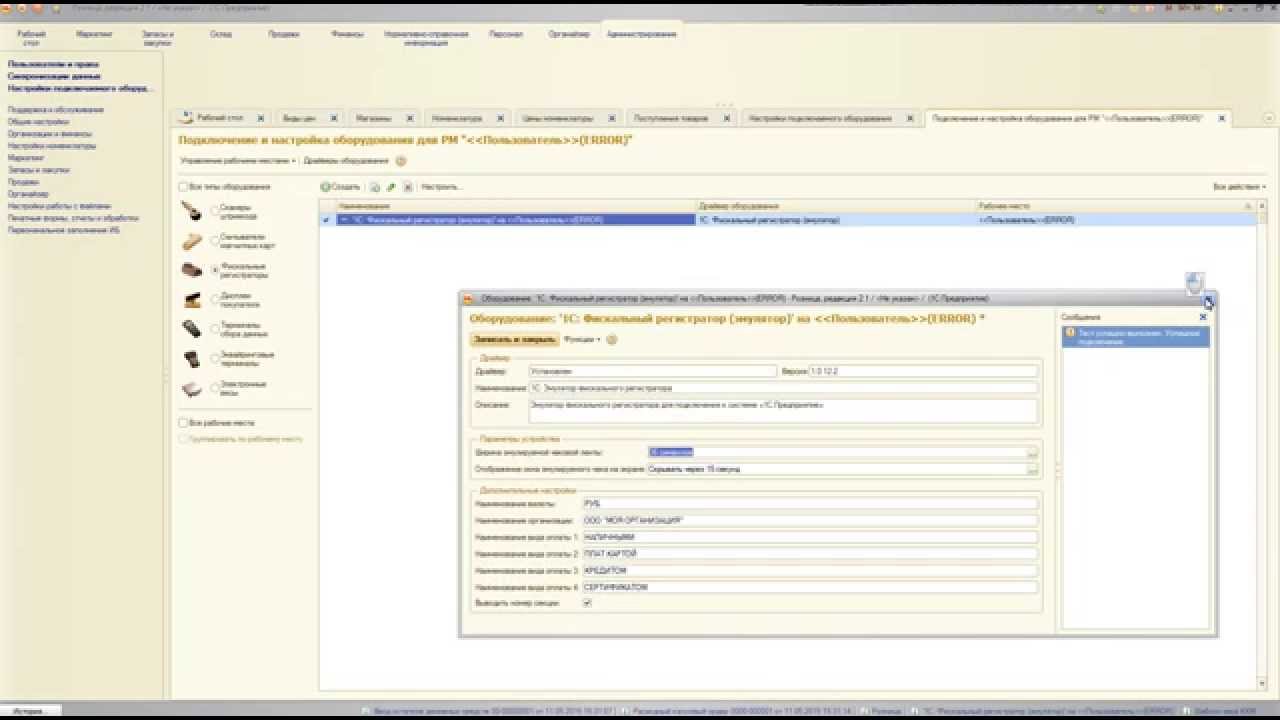Screen dimensions: 1280x720
Task: Open the Продажи section in top bar
Action: point(284,34)
